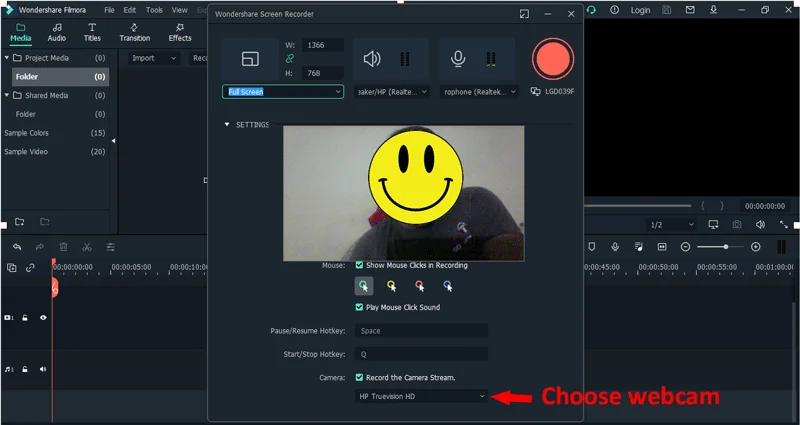Collapse the Project Media tree
The width and height of the screenshot is (800, 425).
pos(7,58)
